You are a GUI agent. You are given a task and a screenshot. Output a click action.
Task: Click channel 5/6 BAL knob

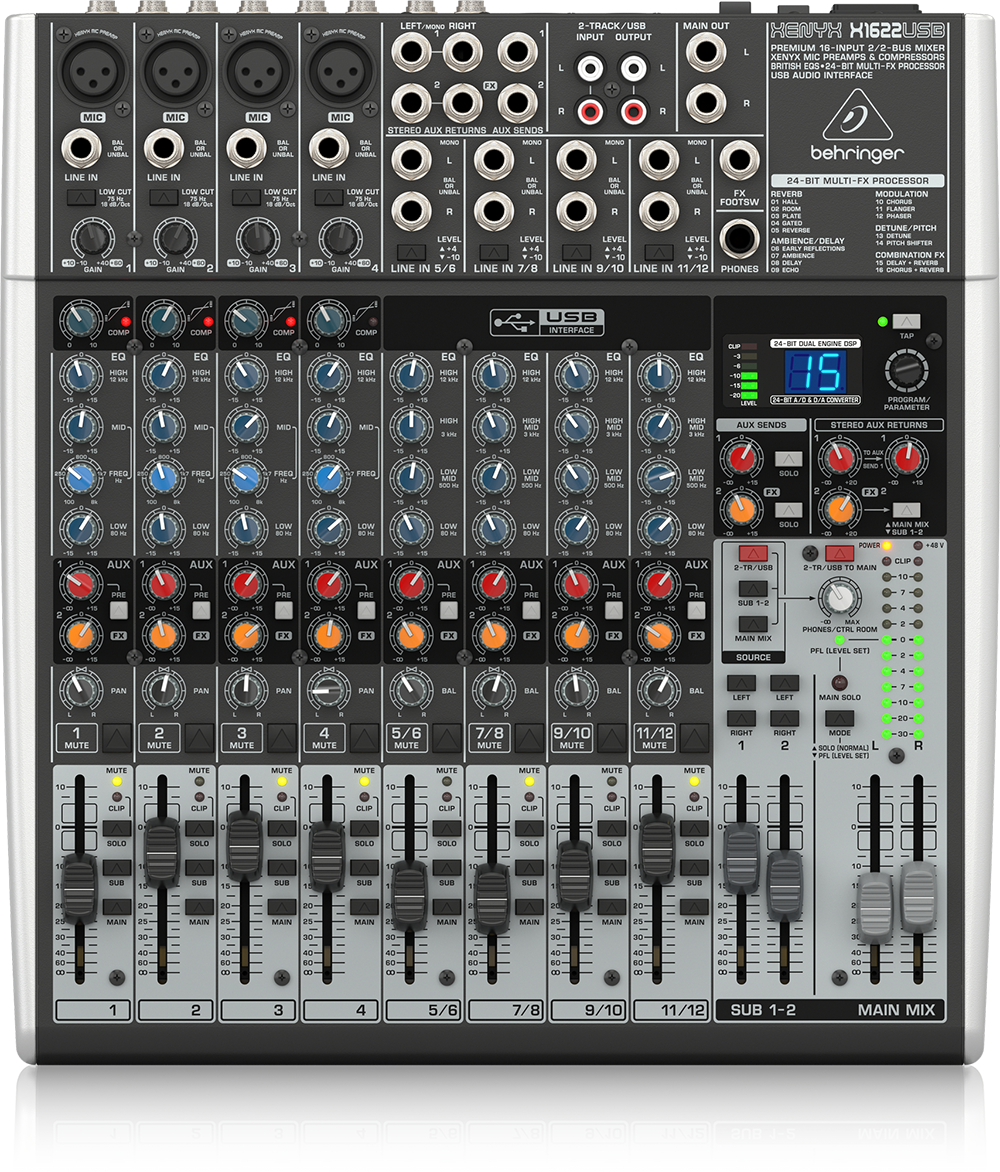point(411,691)
